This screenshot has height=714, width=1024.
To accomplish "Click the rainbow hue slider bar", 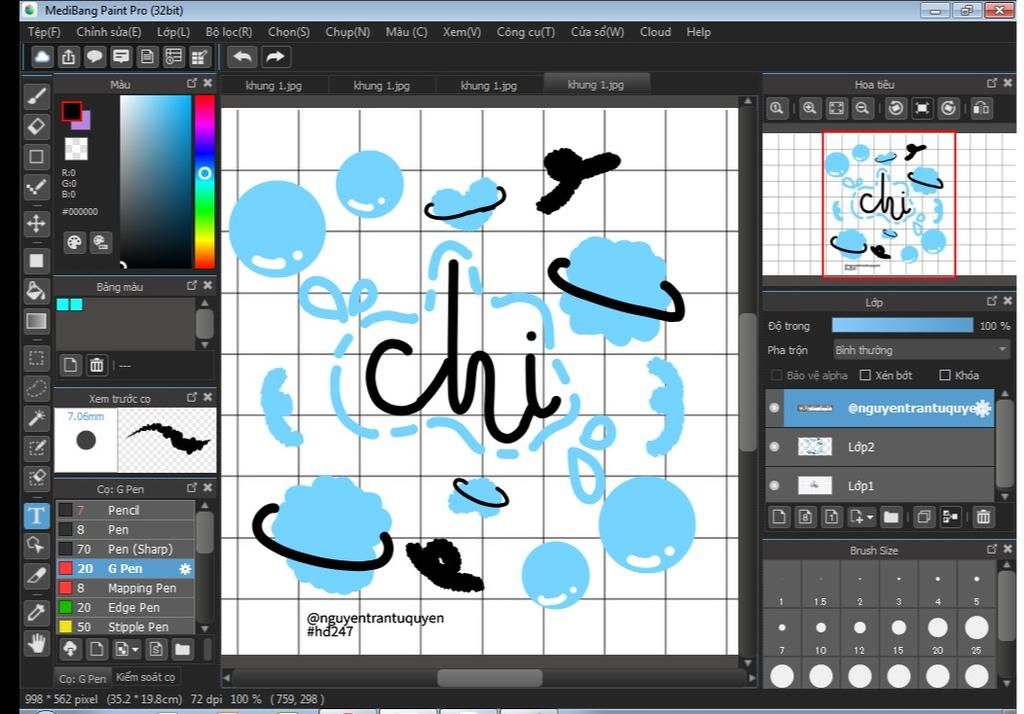I will coord(204,182).
